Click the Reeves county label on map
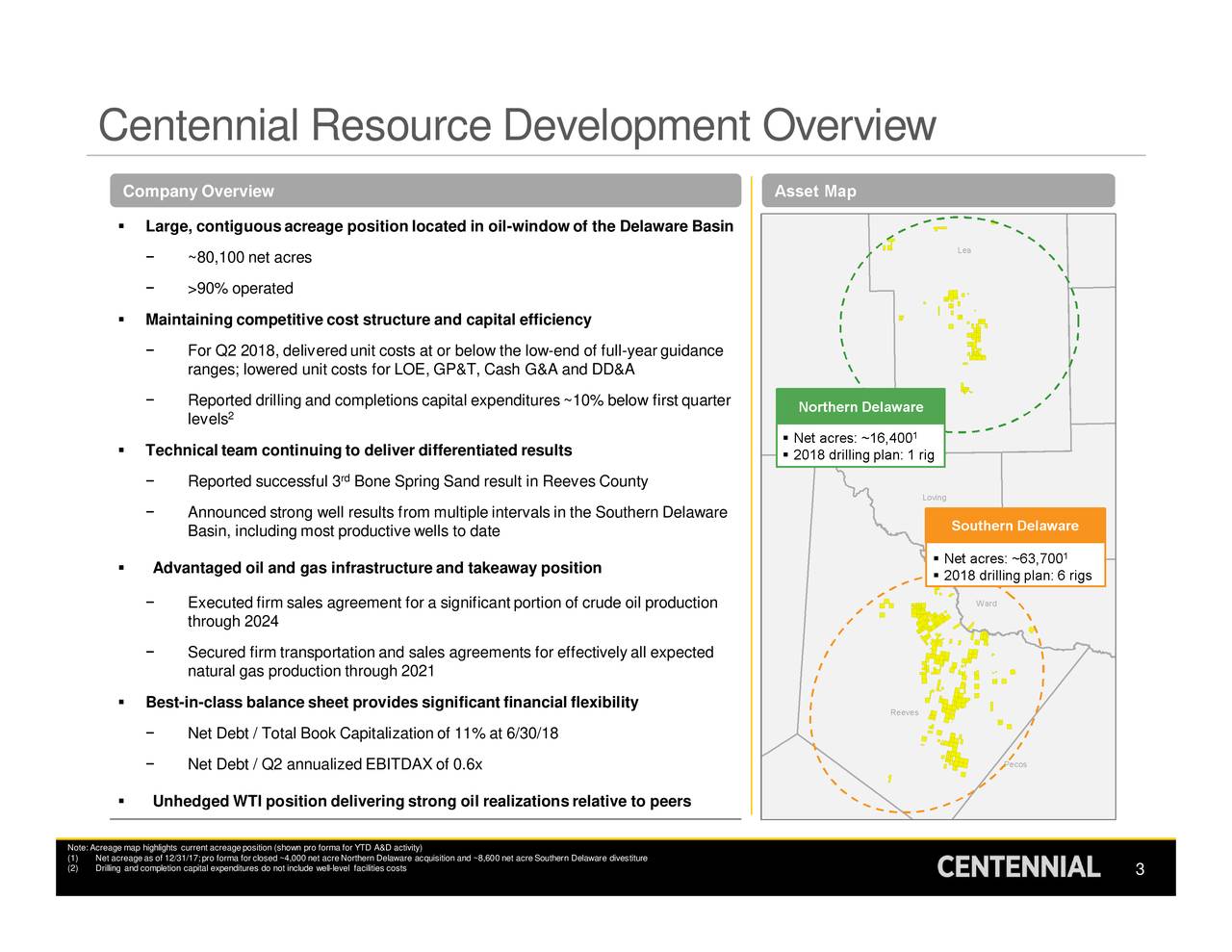The height and width of the screenshot is (952, 1232). tap(904, 712)
